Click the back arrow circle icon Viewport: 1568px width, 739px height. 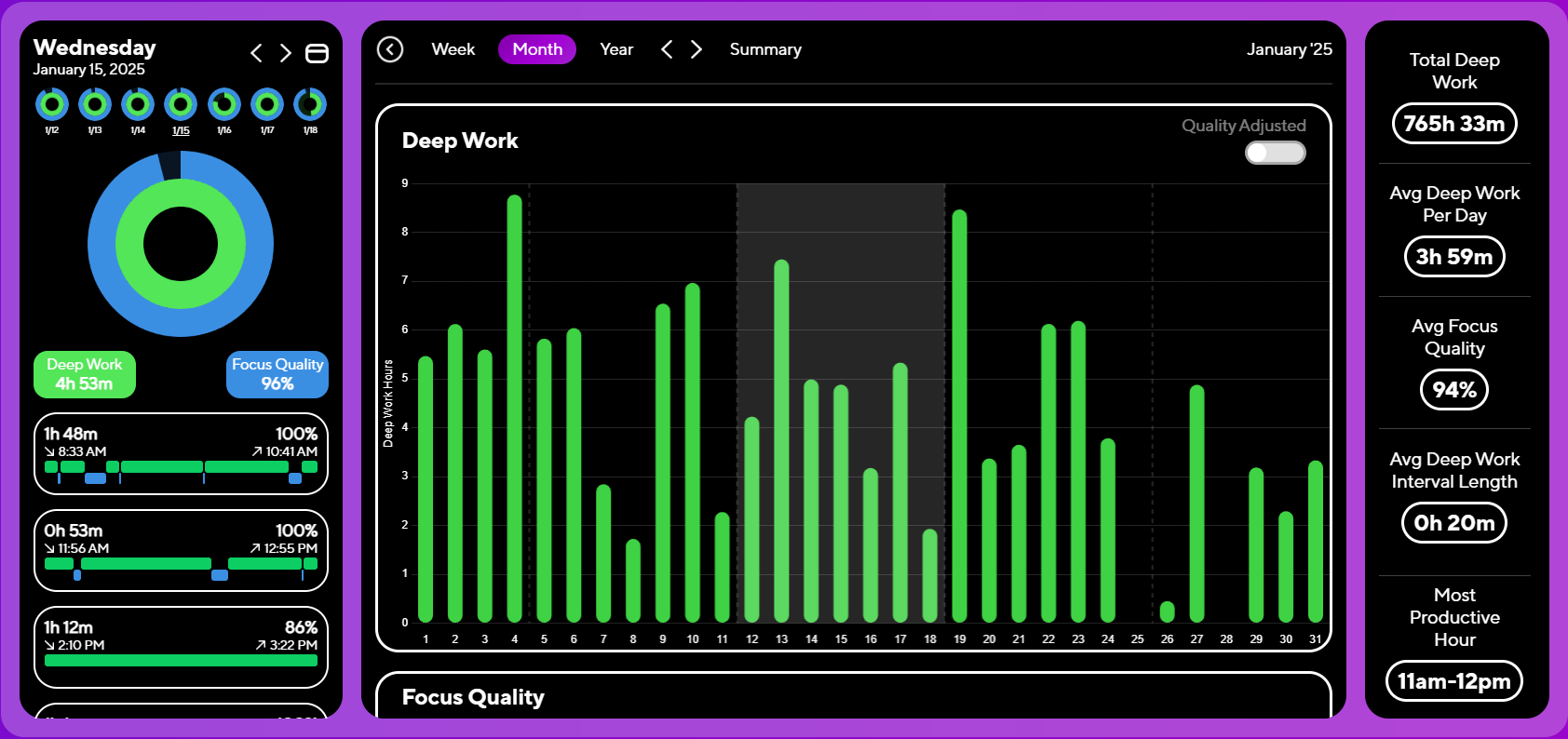(390, 49)
